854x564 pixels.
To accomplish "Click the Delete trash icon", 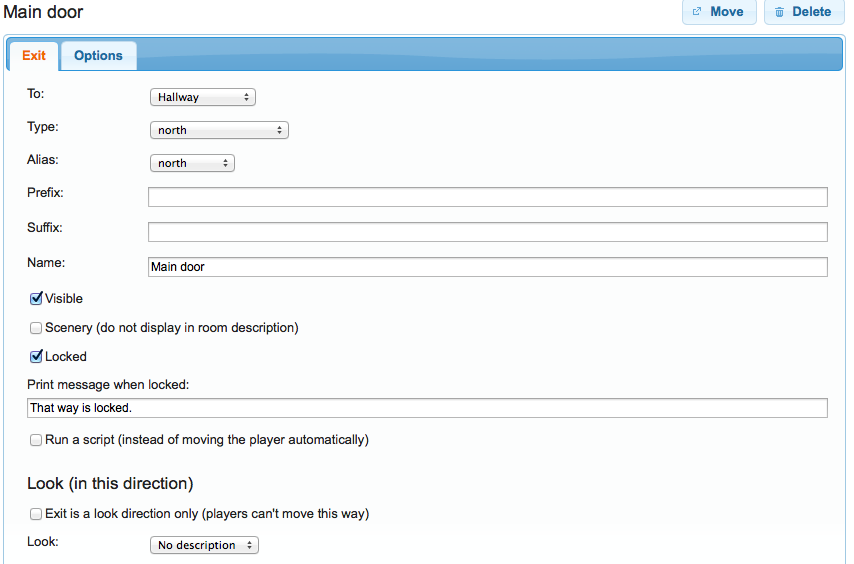I will [779, 12].
